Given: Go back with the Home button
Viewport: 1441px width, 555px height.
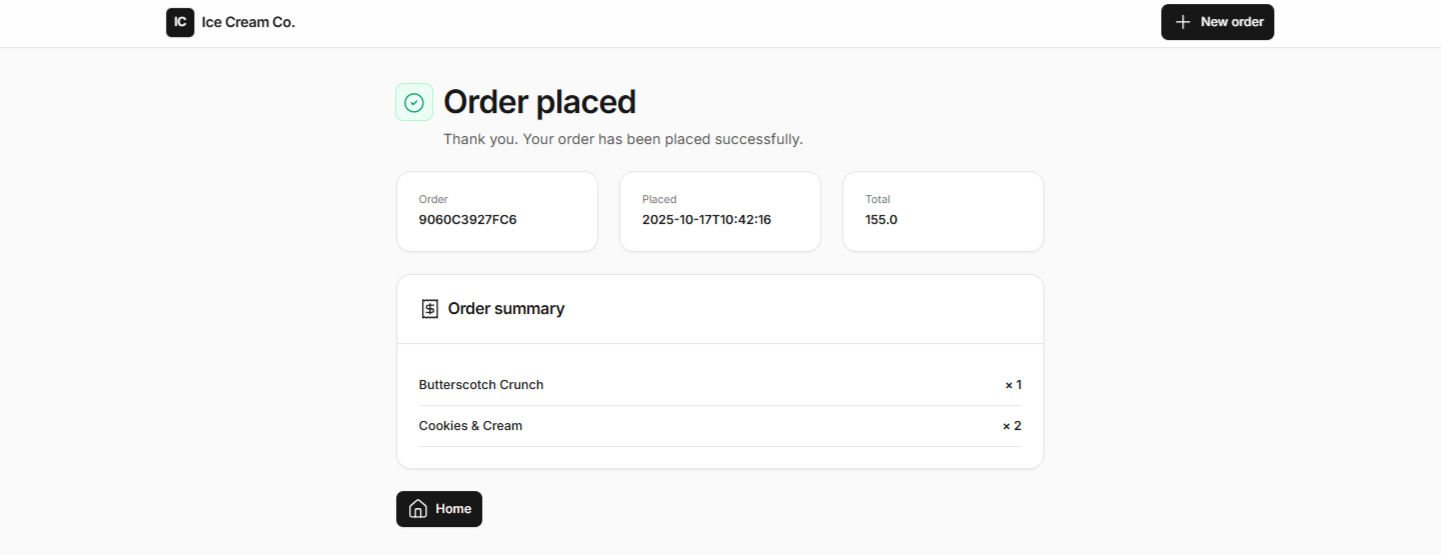Looking at the screenshot, I should pyautogui.click(x=439, y=509).
